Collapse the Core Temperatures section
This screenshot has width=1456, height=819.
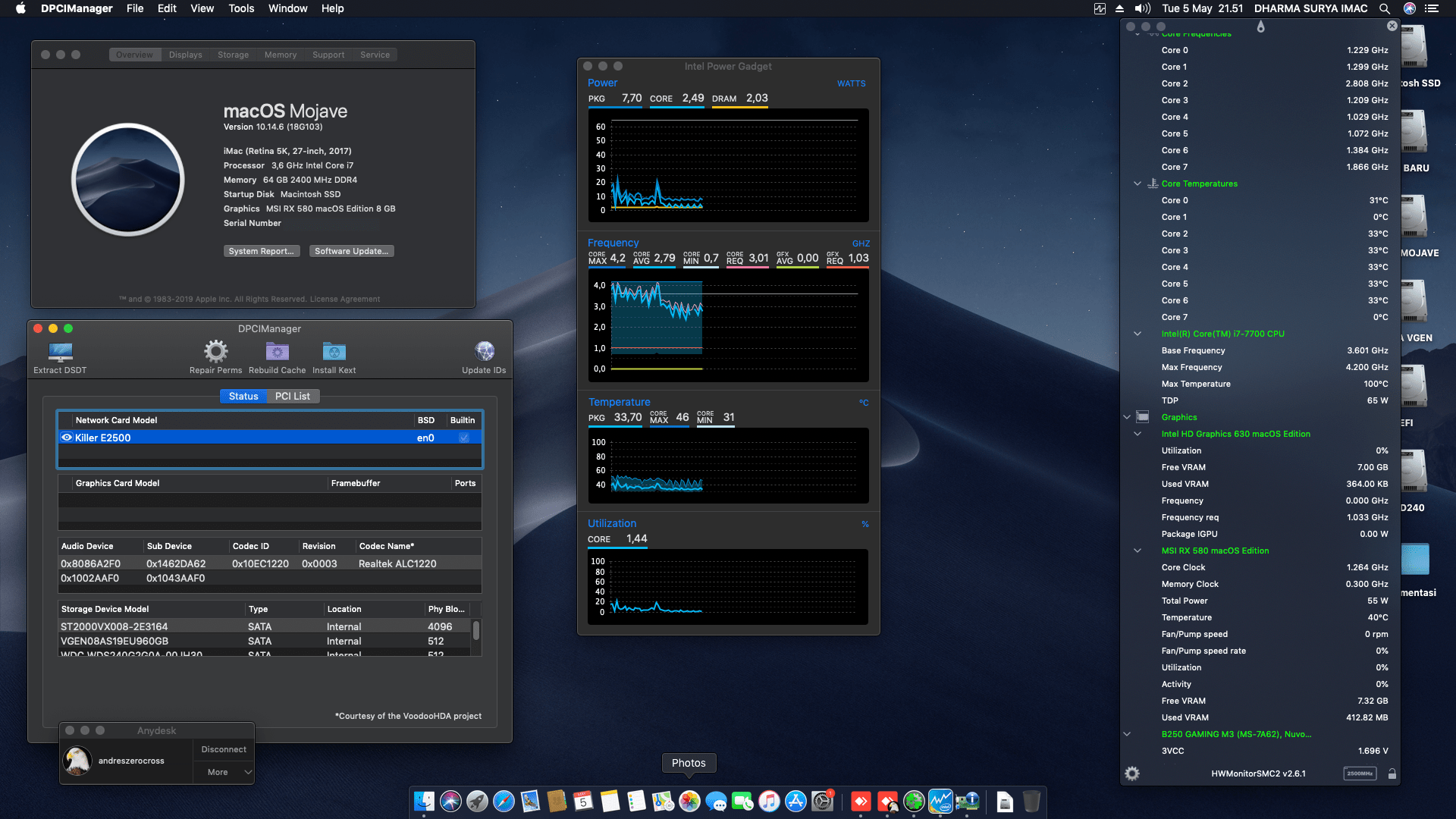pos(1137,184)
